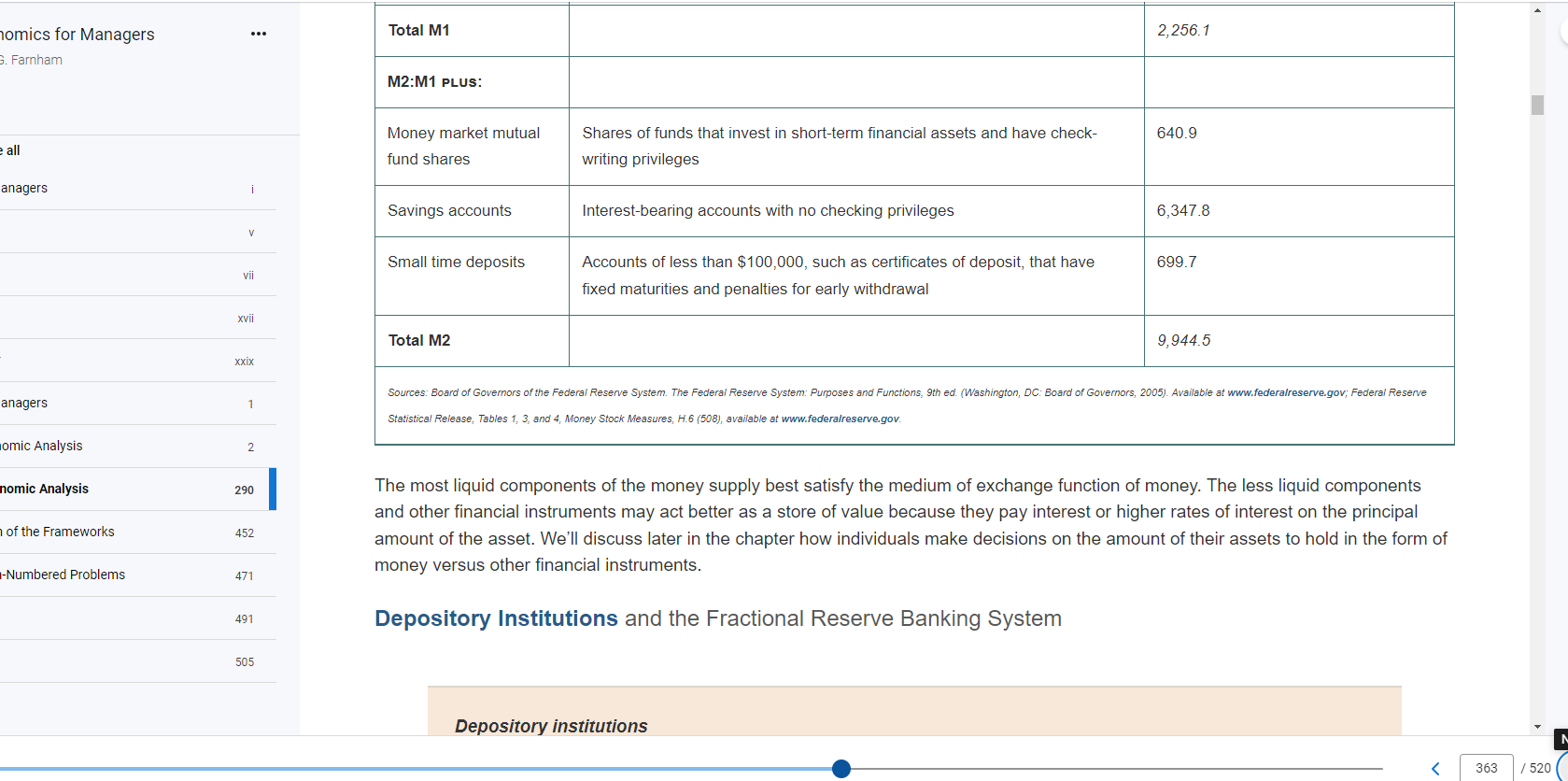Screen dimensions: 1568x781
Task: Select 'Money market mutual fund shares' cell
Action: [x=472, y=147]
